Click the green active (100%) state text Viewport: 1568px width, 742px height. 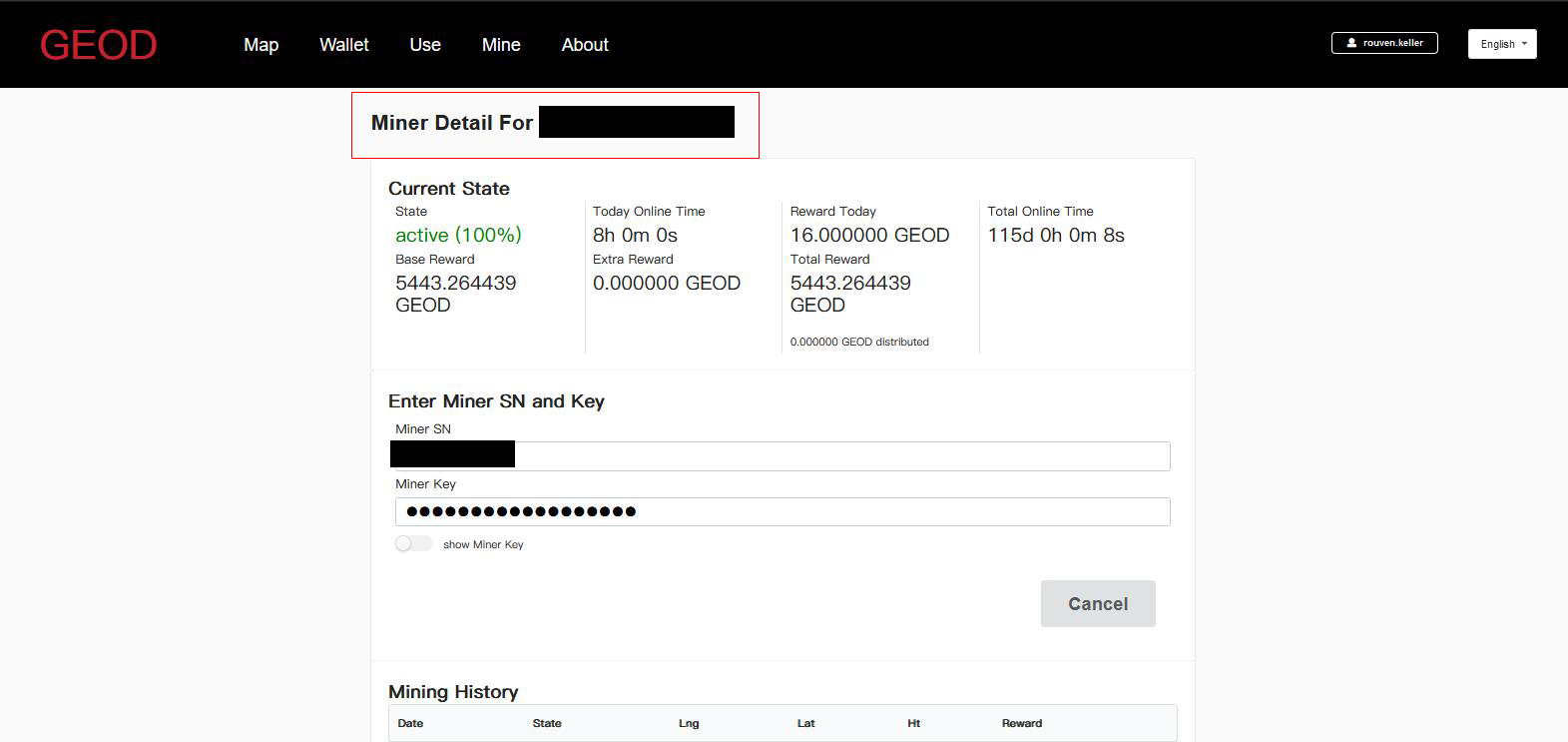click(458, 235)
